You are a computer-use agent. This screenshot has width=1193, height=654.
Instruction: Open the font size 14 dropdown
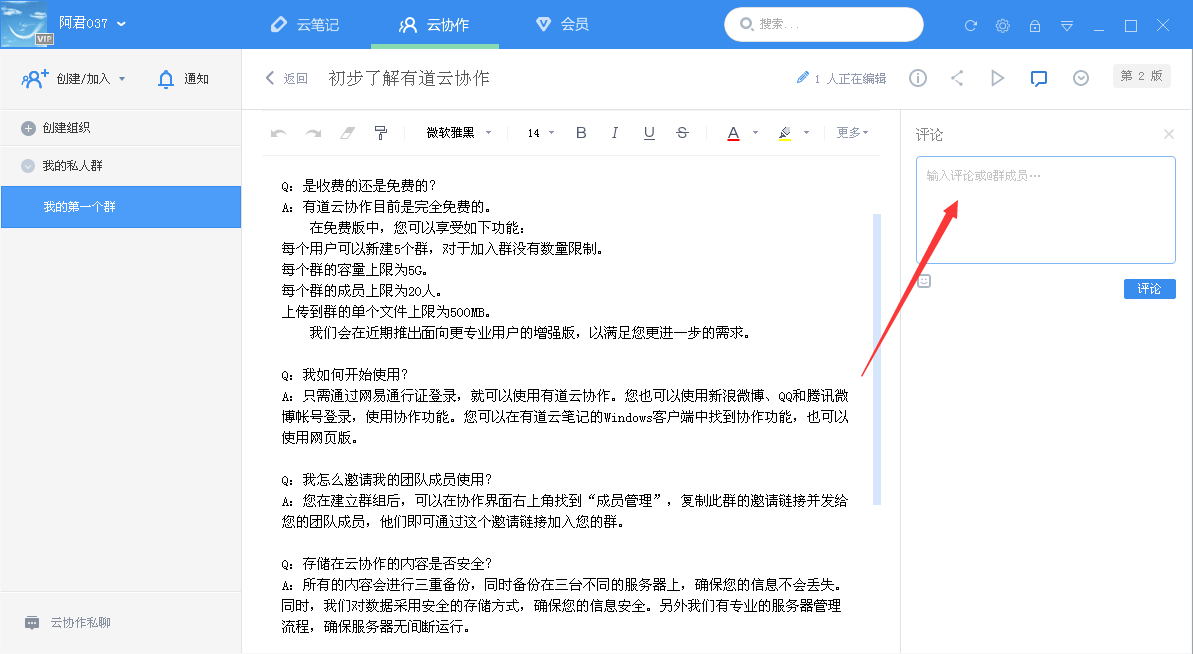(537, 131)
